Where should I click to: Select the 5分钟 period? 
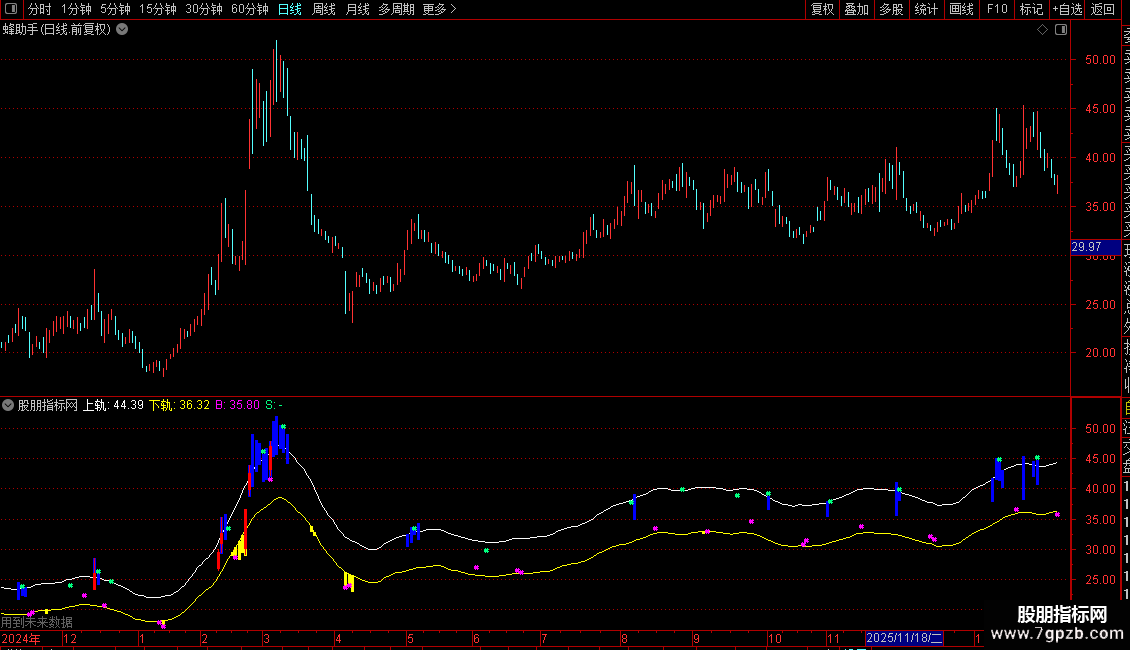(115, 9)
